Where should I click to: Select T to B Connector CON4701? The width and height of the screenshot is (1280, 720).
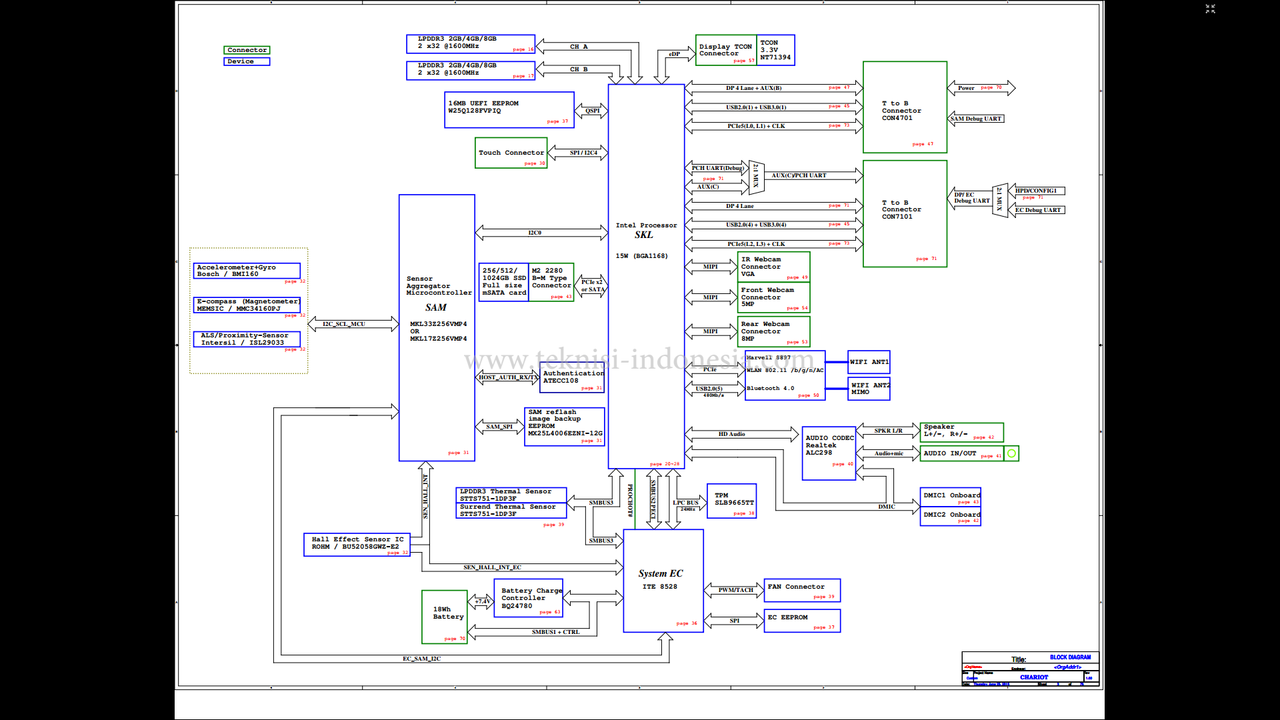905,107
